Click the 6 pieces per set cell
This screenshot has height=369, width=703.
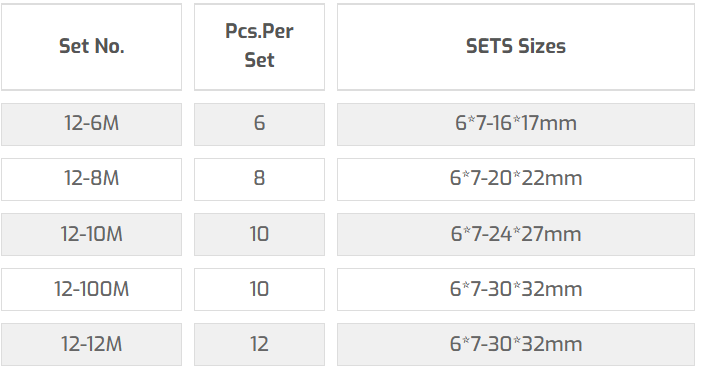[259, 124]
